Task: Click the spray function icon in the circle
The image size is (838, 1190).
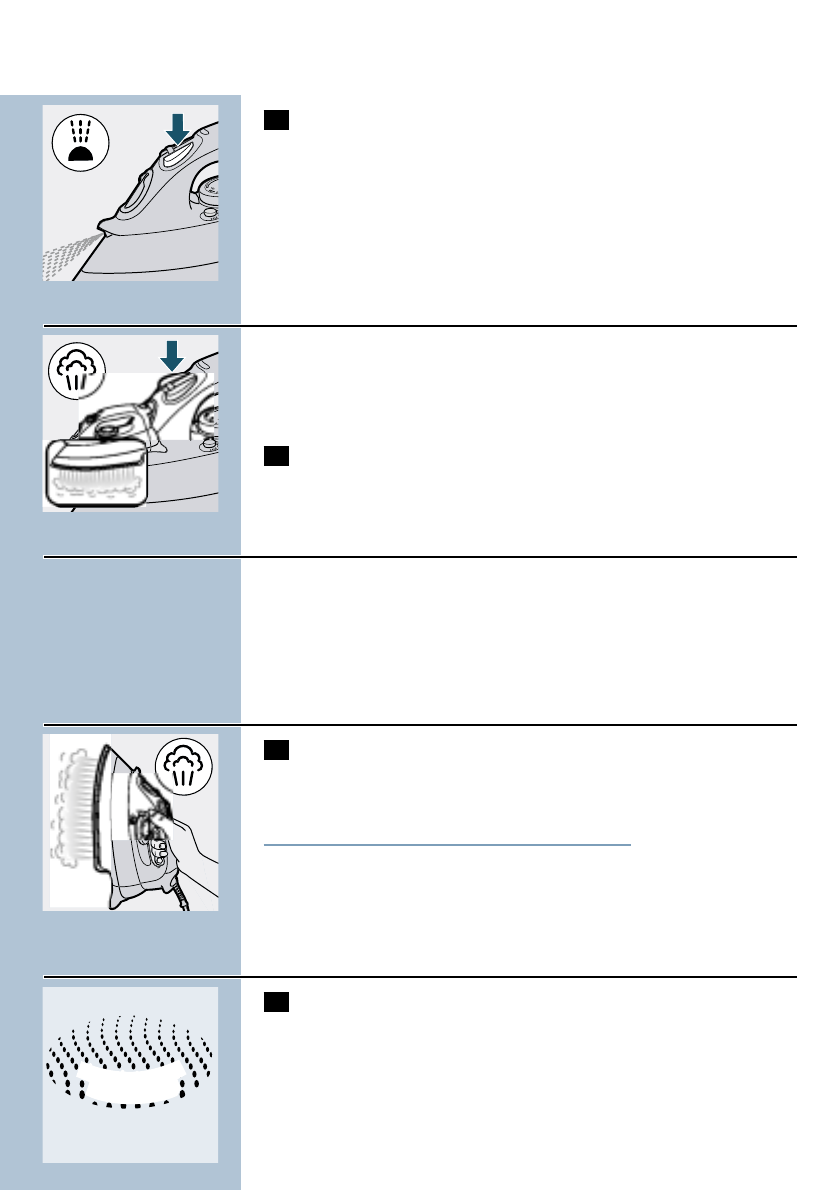Action: point(80,142)
